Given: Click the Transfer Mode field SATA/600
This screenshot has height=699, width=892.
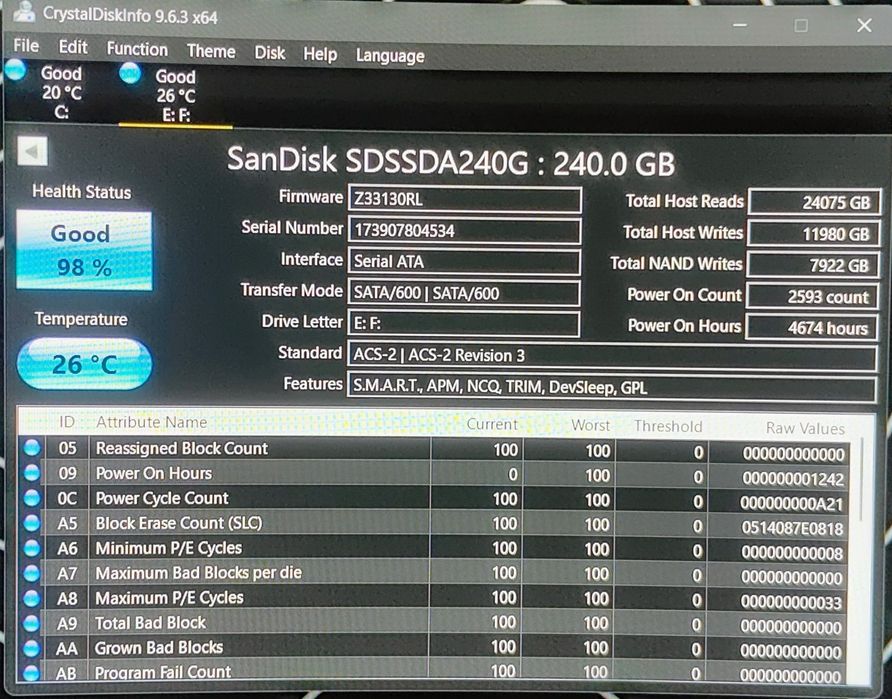Looking at the screenshot, I should pos(464,293).
